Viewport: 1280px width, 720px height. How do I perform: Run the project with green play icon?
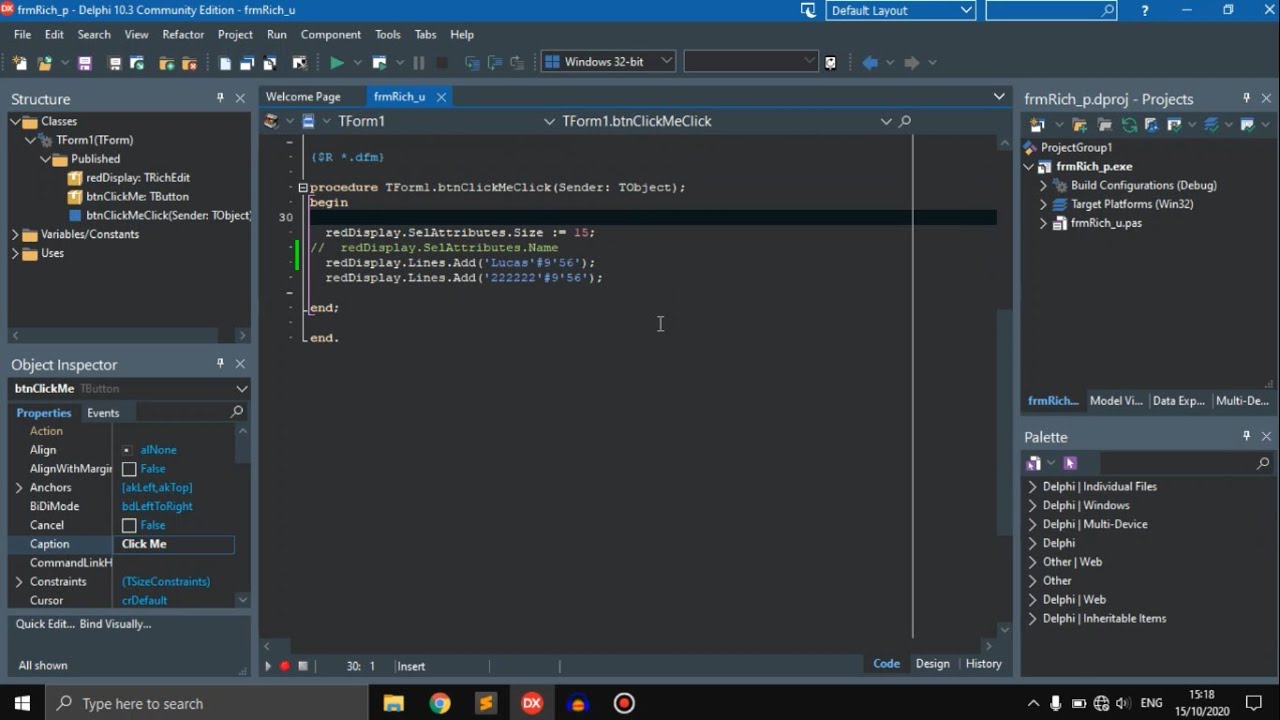(337, 62)
